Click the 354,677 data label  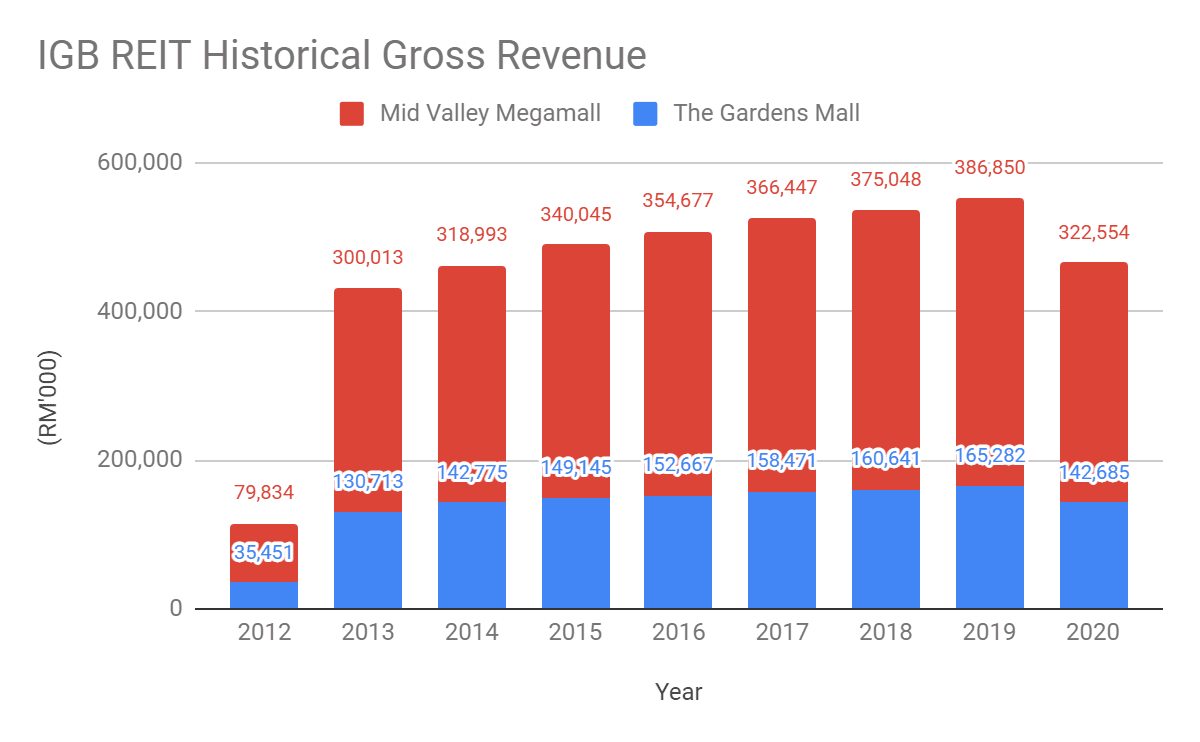coord(678,200)
